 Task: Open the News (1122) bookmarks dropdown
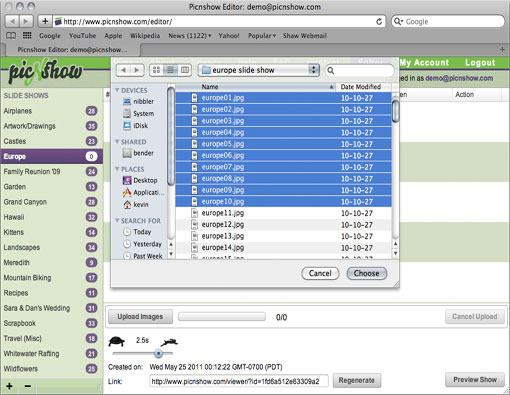[x=190, y=36]
